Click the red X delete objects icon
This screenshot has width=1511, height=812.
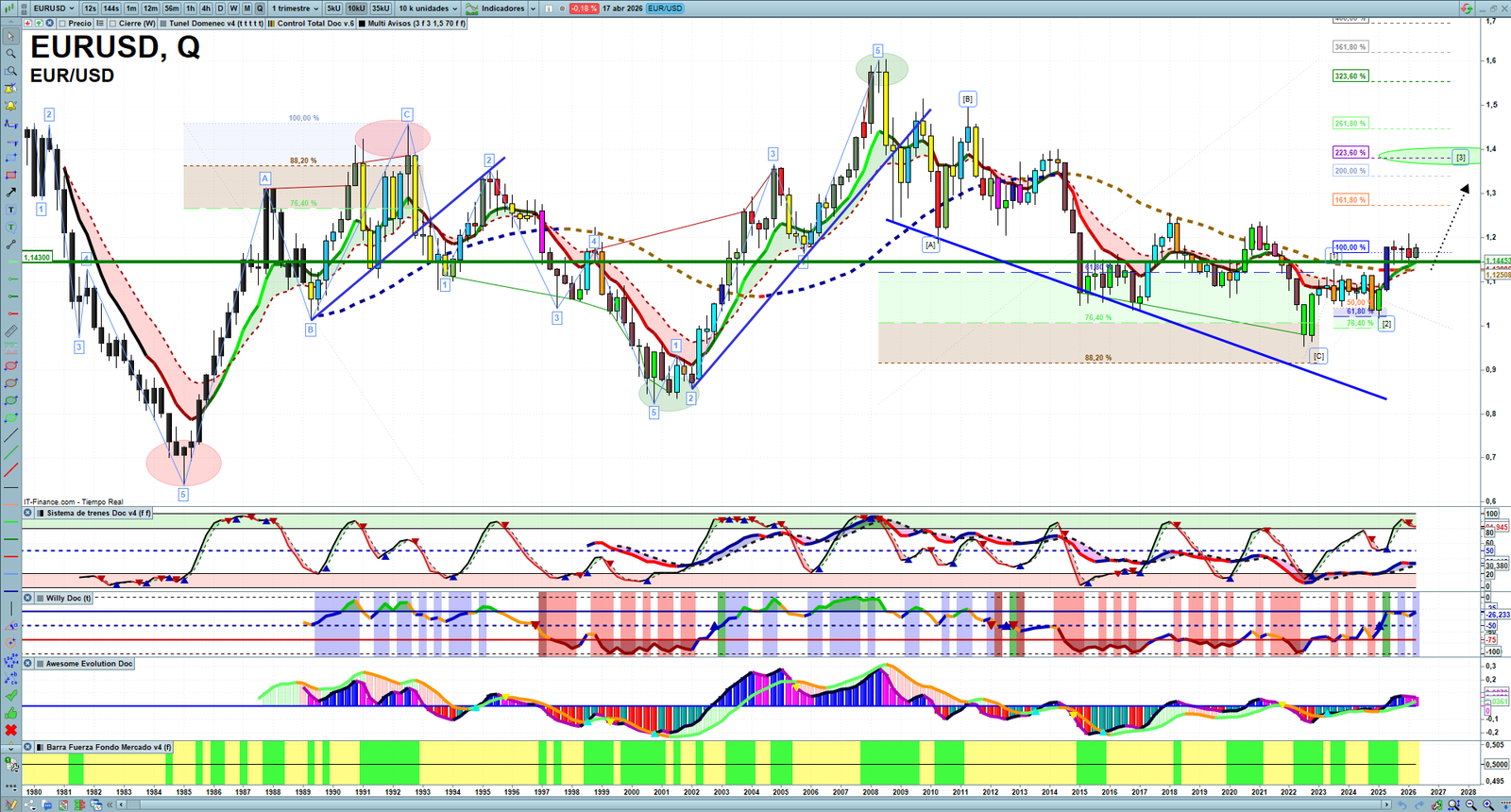click(x=11, y=730)
